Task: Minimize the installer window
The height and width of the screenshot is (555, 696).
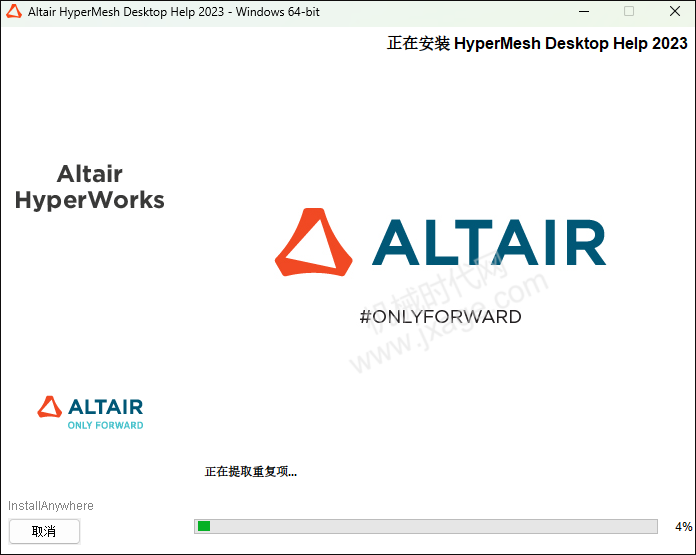Action: click(x=584, y=12)
